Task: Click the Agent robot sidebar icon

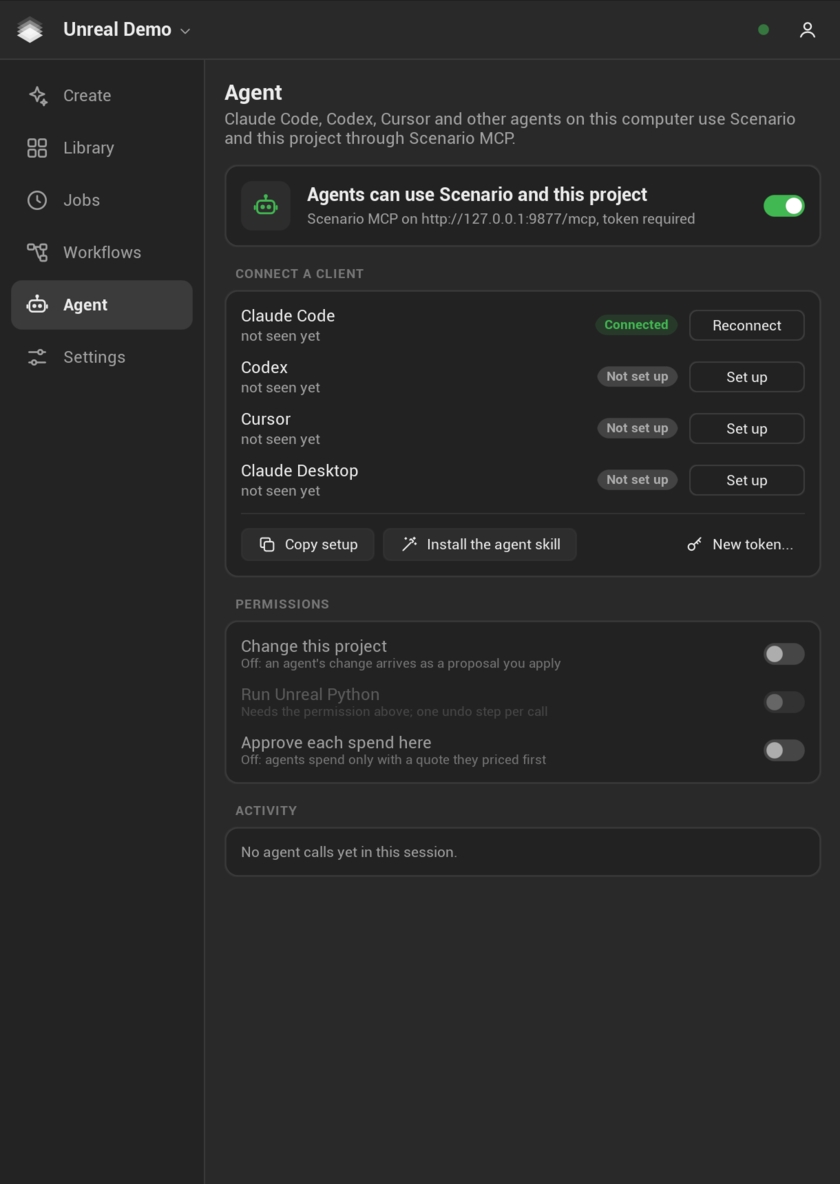Action: tap(37, 305)
